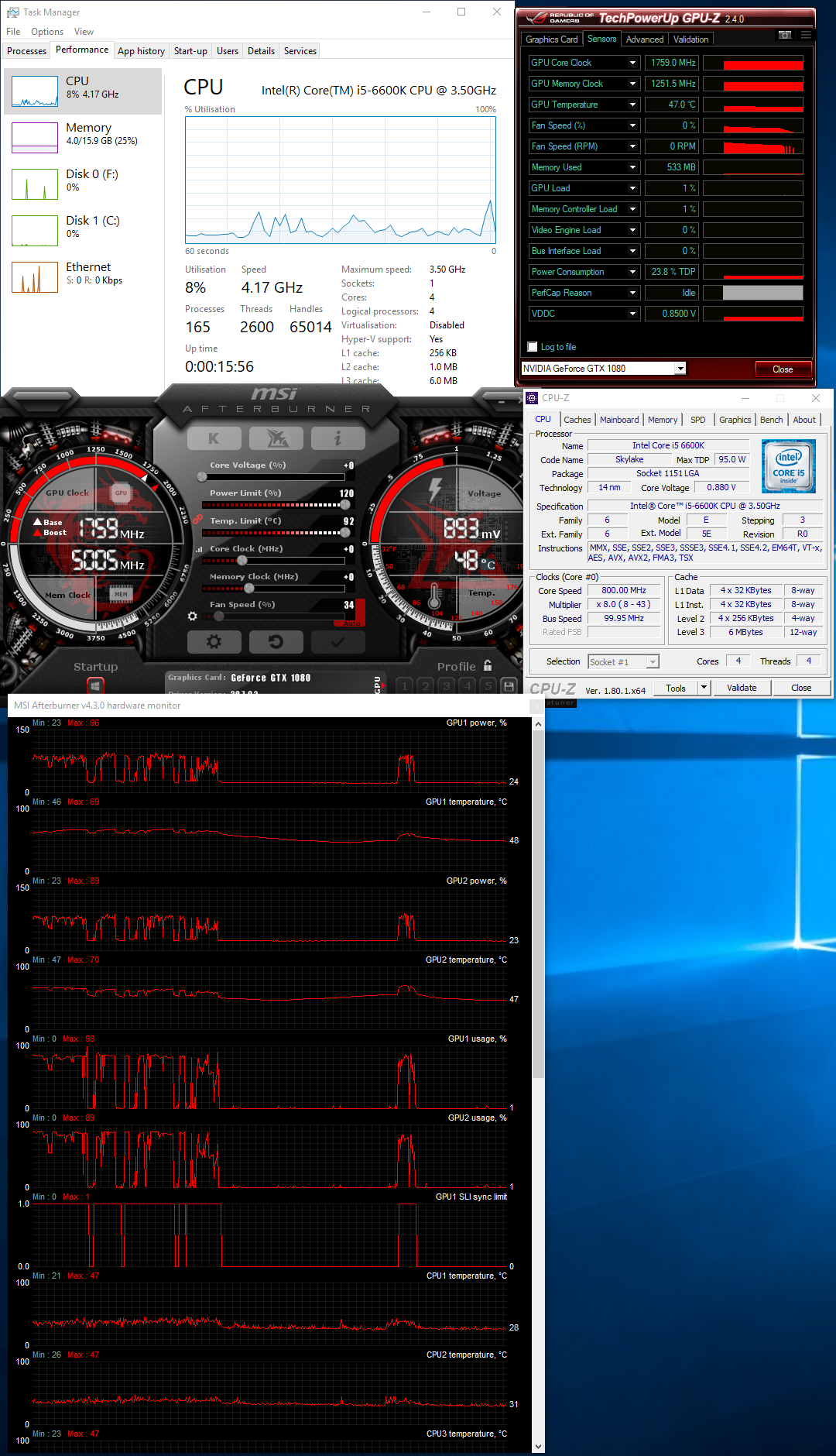Save profile with the floppy disk icon
The image size is (836, 1456).
(509, 686)
